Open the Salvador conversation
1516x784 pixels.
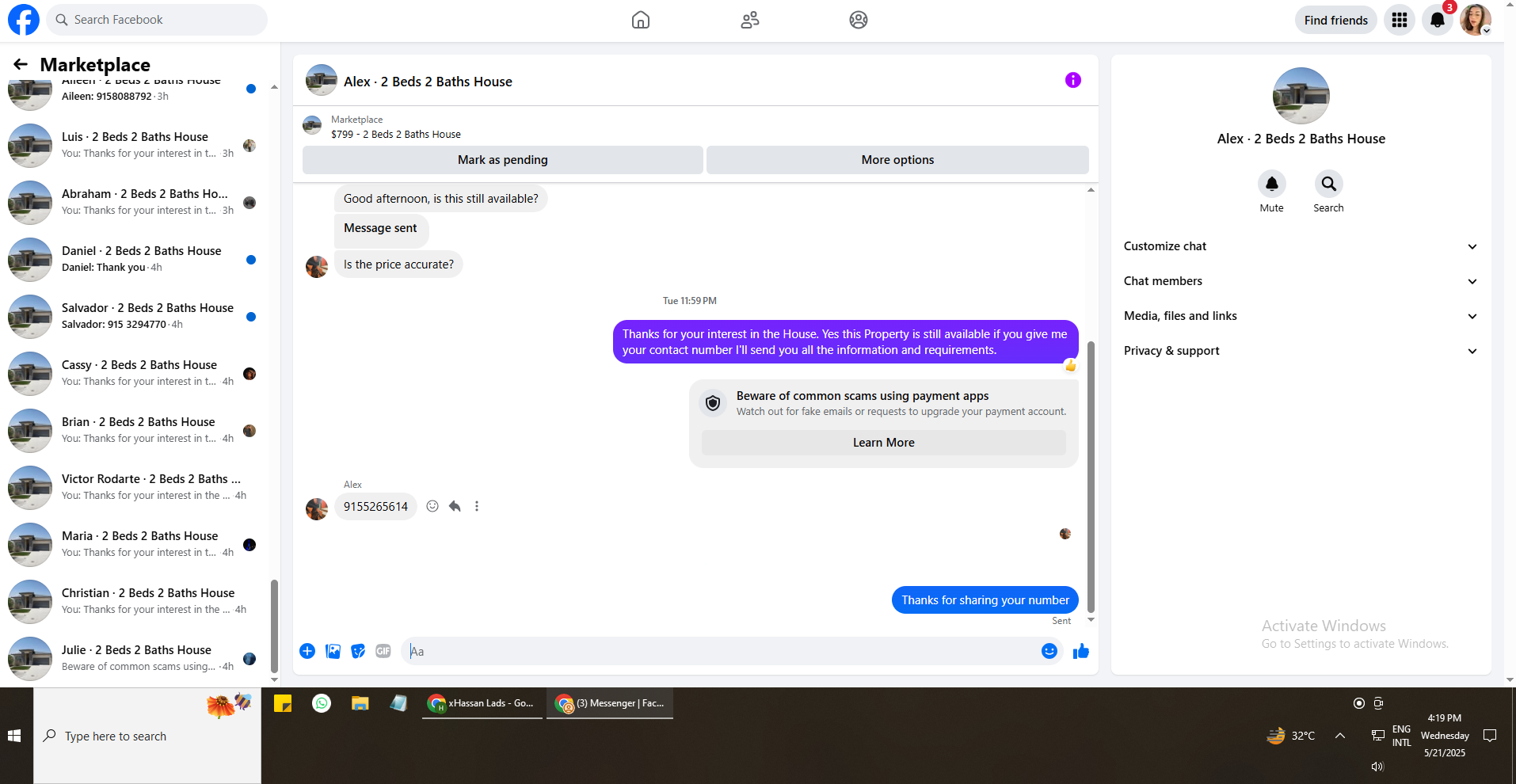click(135, 317)
